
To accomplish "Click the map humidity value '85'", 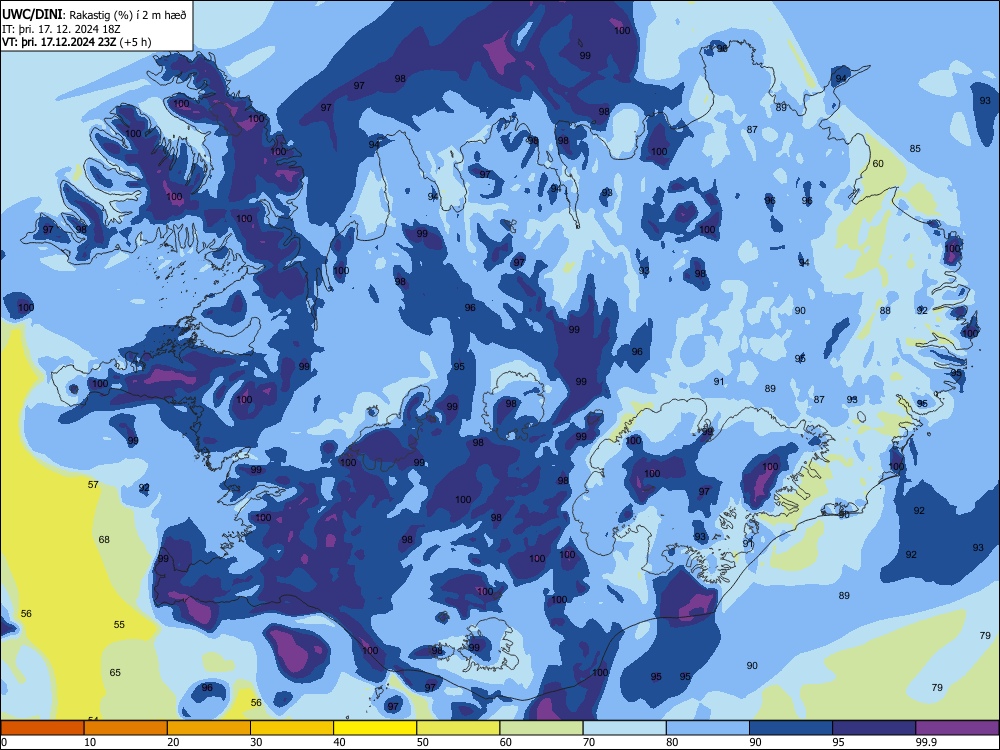I will (915, 149).
